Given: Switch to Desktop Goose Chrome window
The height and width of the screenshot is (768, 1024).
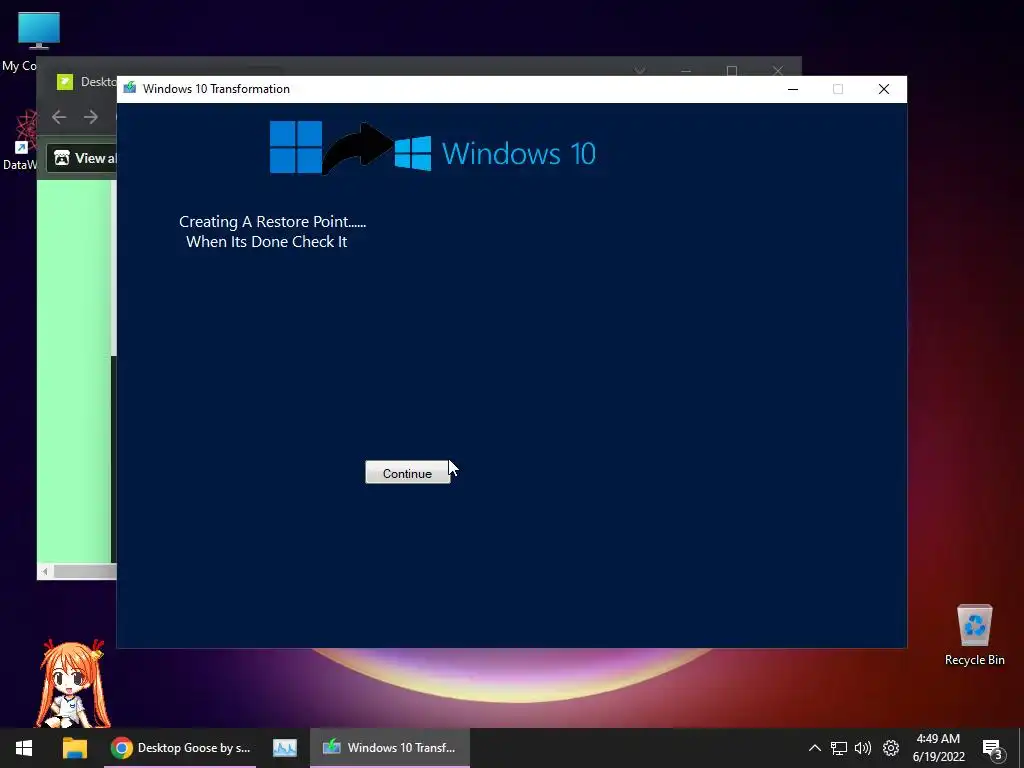Looking at the screenshot, I should pos(180,748).
